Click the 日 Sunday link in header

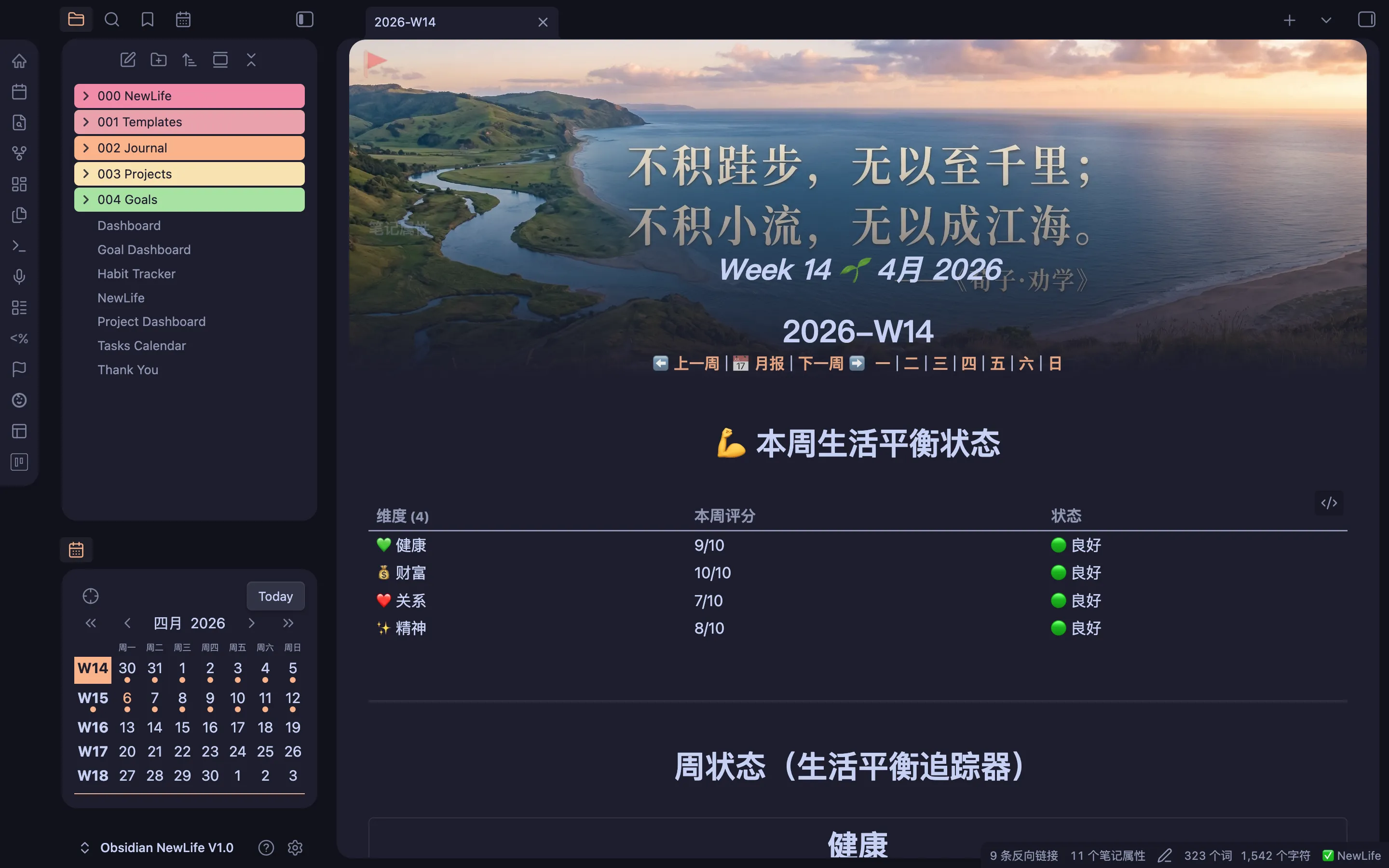pyautogui.click(x=1055, y=364)
